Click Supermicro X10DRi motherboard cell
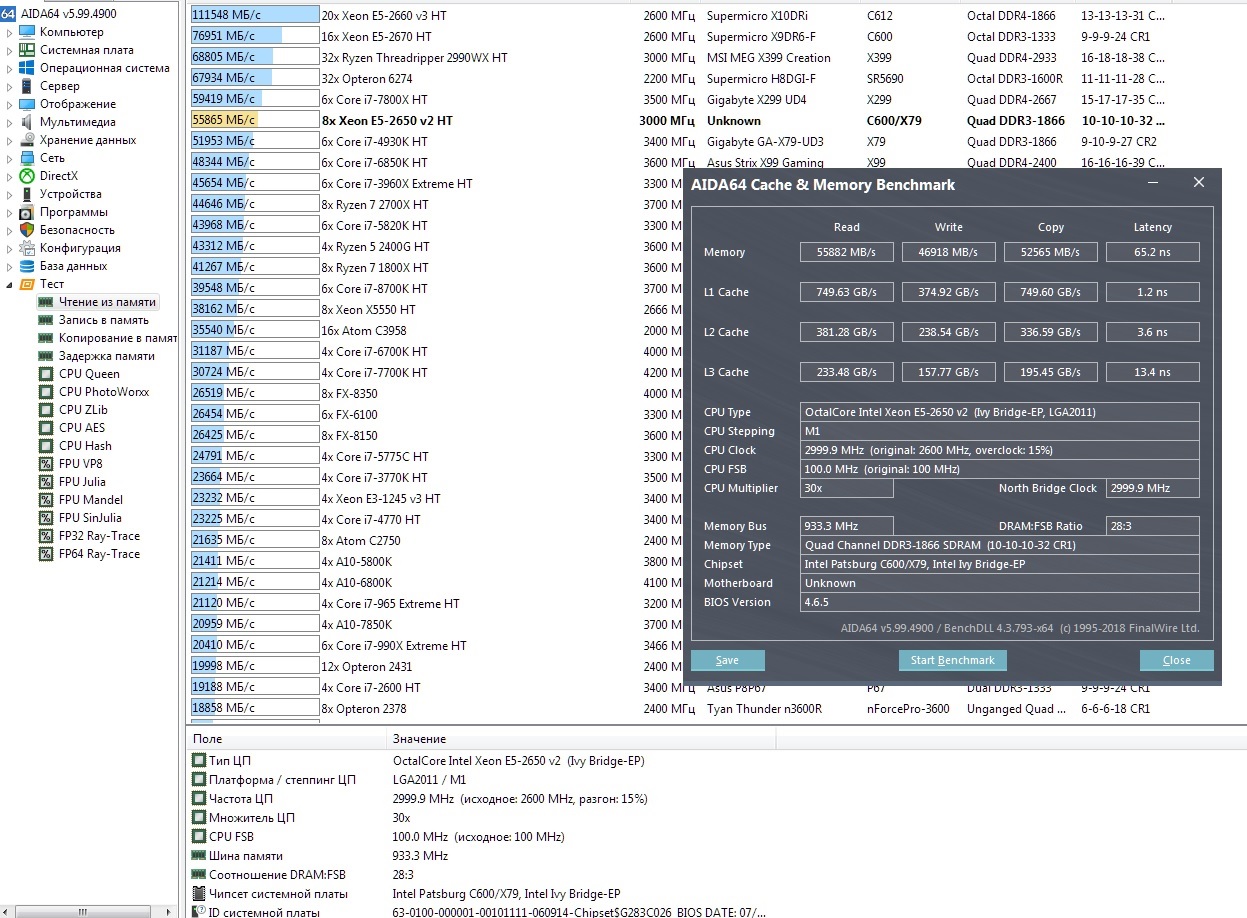This screenshot has width=1247, height=918. 760,16
